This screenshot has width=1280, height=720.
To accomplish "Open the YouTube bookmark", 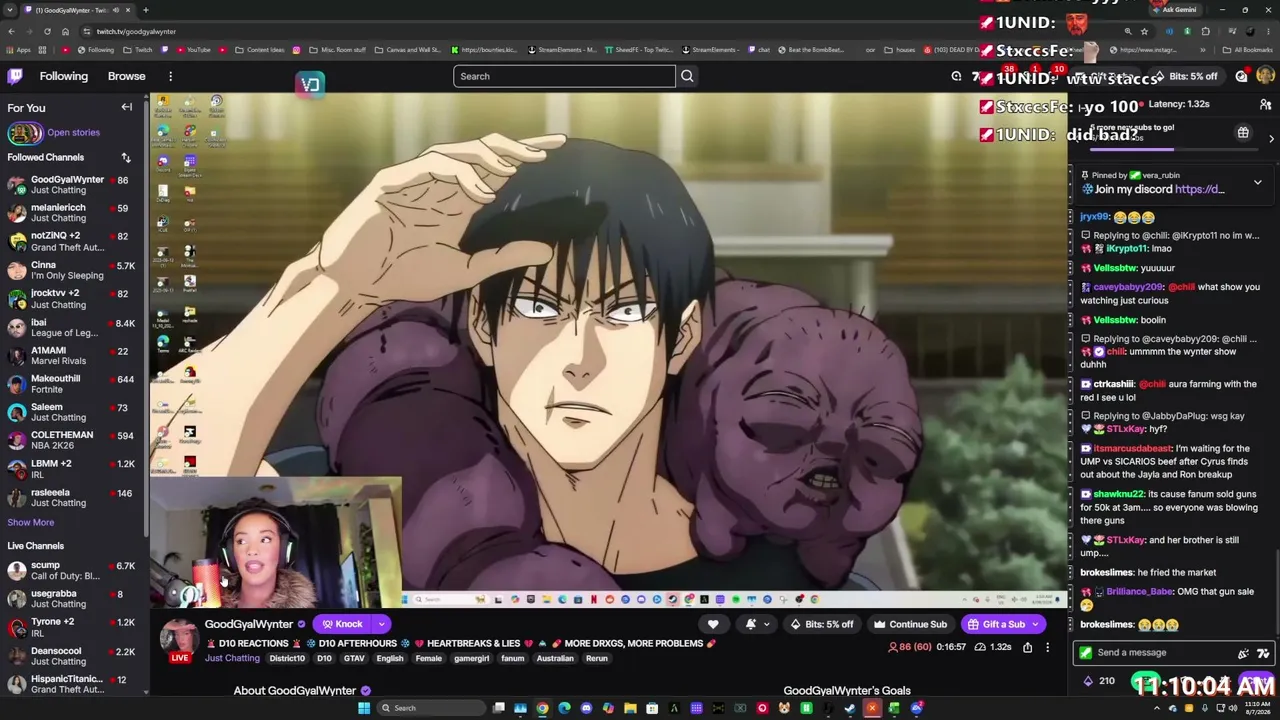I will tap(192, 49).
